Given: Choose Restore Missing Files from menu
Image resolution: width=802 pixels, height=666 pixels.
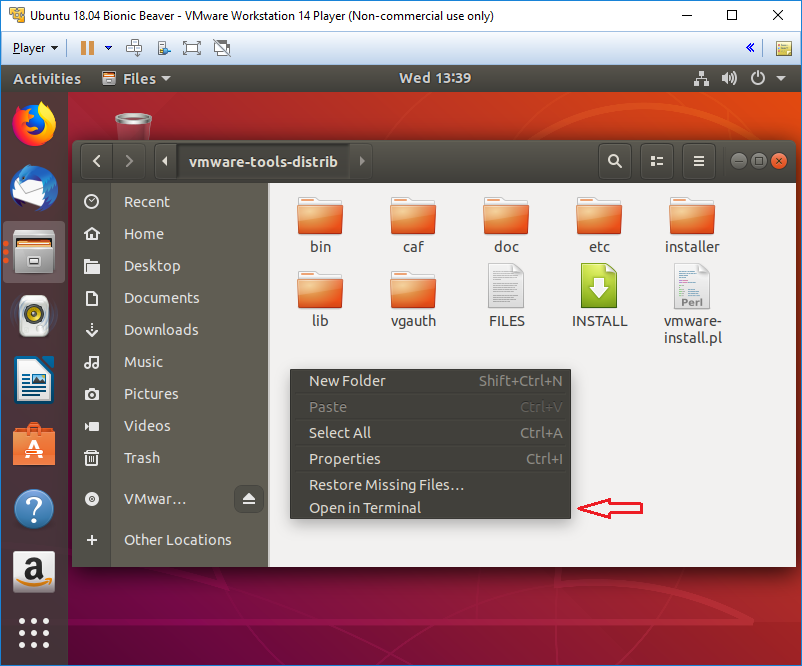Looking at the screenshot, I should [431, 485].
